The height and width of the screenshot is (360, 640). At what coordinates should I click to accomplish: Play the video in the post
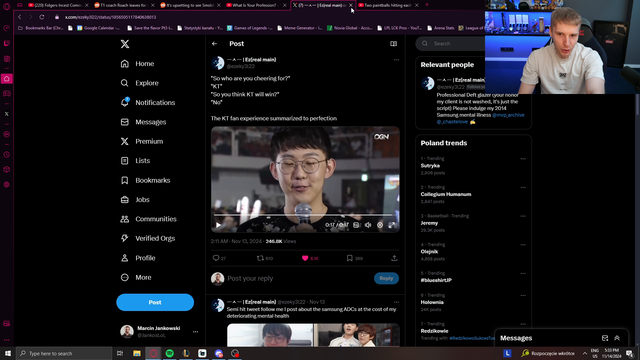tap(218, 225)
